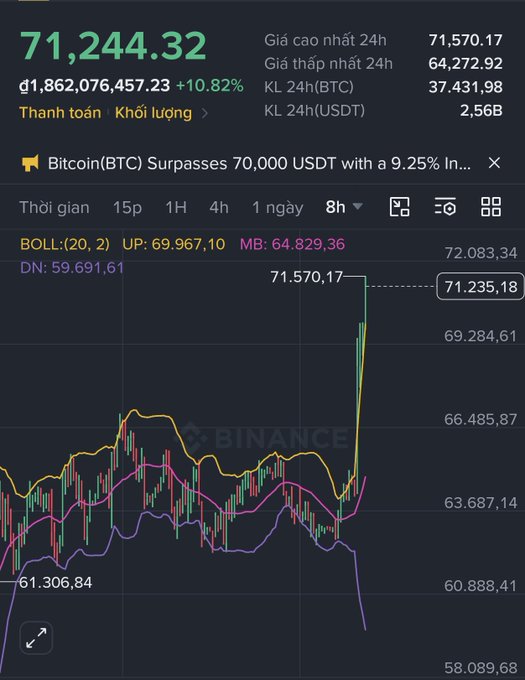Tap the 24h high value 71,570.17
The image size is (525, 680).
pyautogui.click(x=466, y=40)
